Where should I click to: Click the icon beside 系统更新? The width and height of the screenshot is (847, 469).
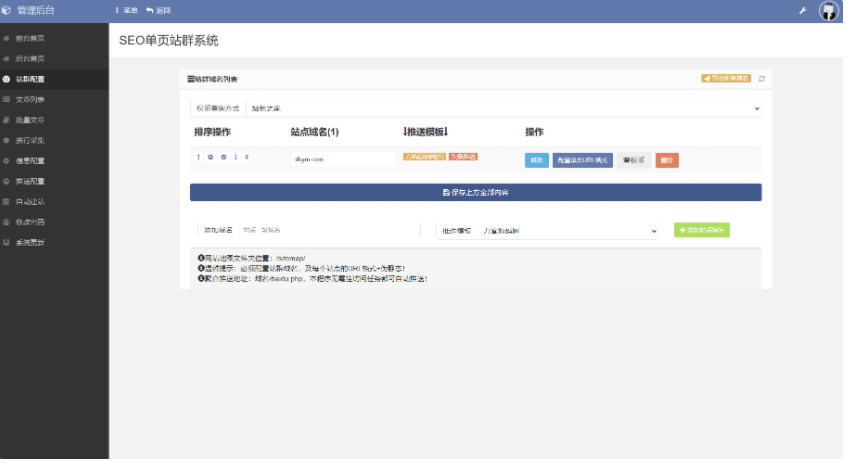pyautogui.click(x=6, y=243)
